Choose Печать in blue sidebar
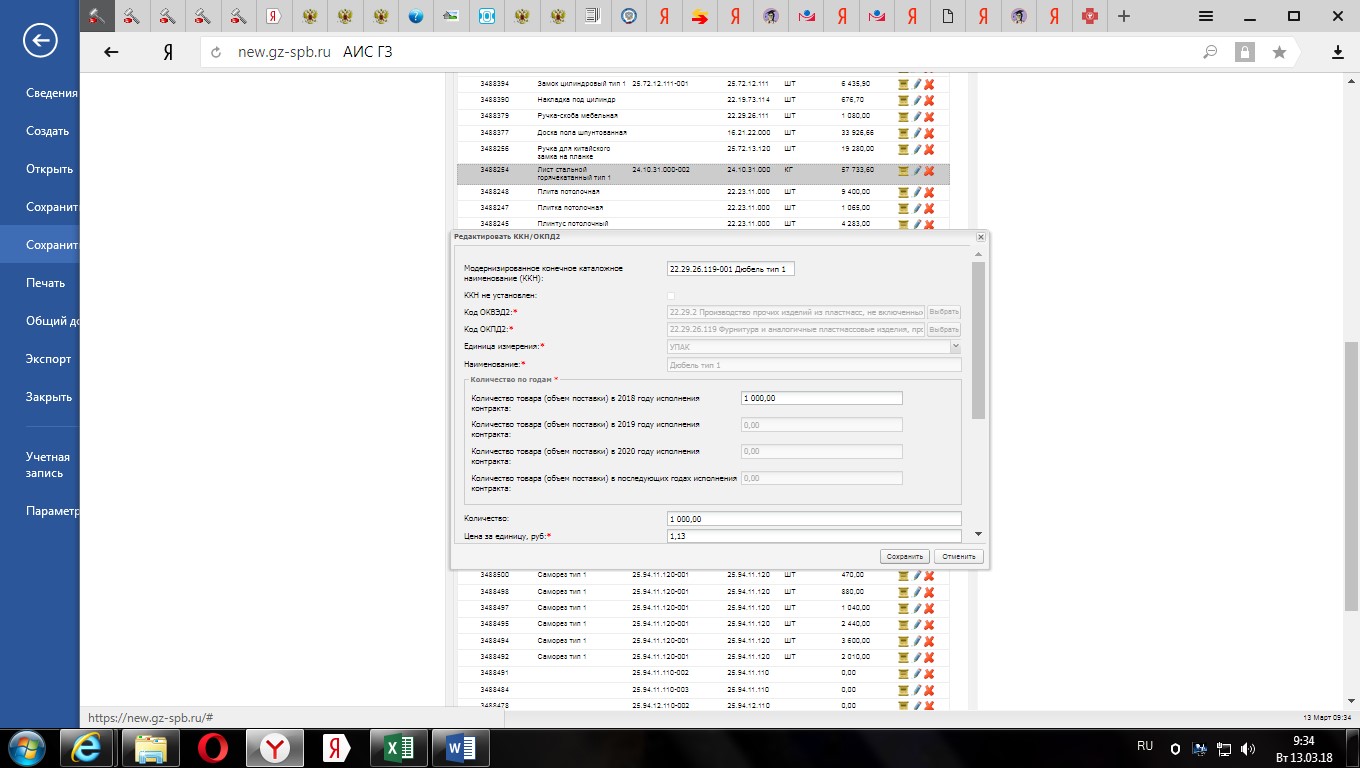This screenshot has height=768, width=1360. coord(45,283)
